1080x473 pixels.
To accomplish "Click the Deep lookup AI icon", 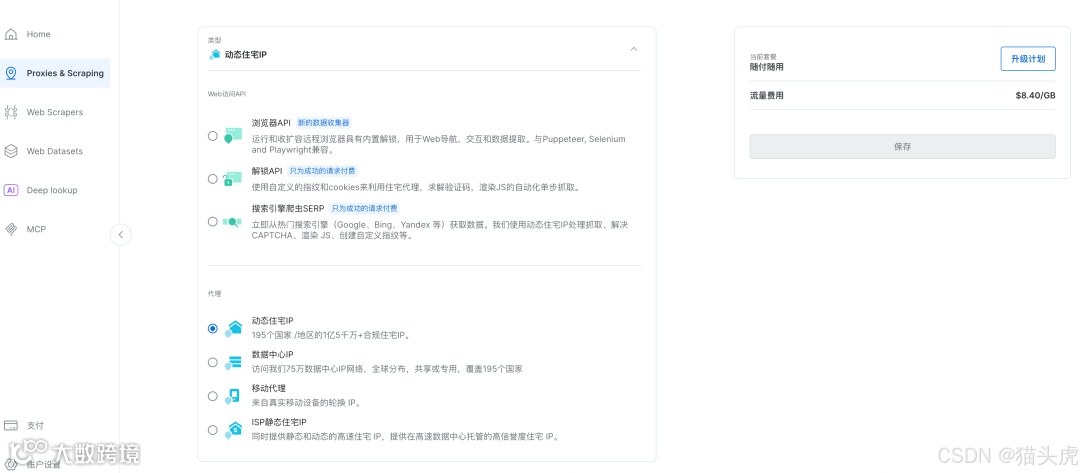I will (x=11, y=190).
